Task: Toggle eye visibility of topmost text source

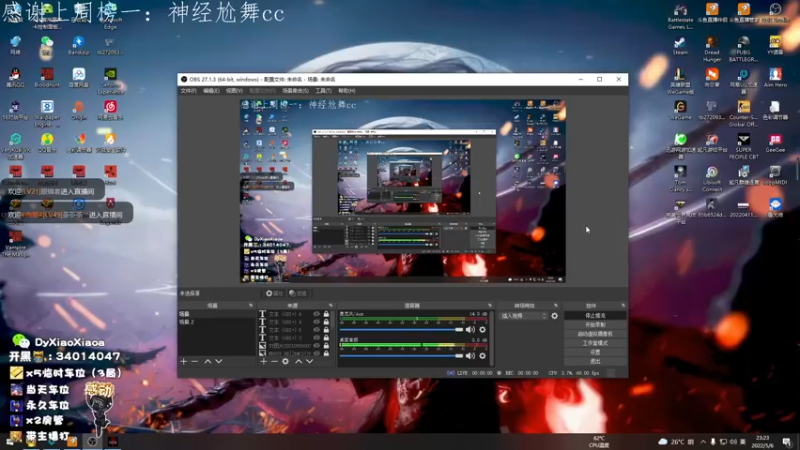Action: click(x=316, y=314)
